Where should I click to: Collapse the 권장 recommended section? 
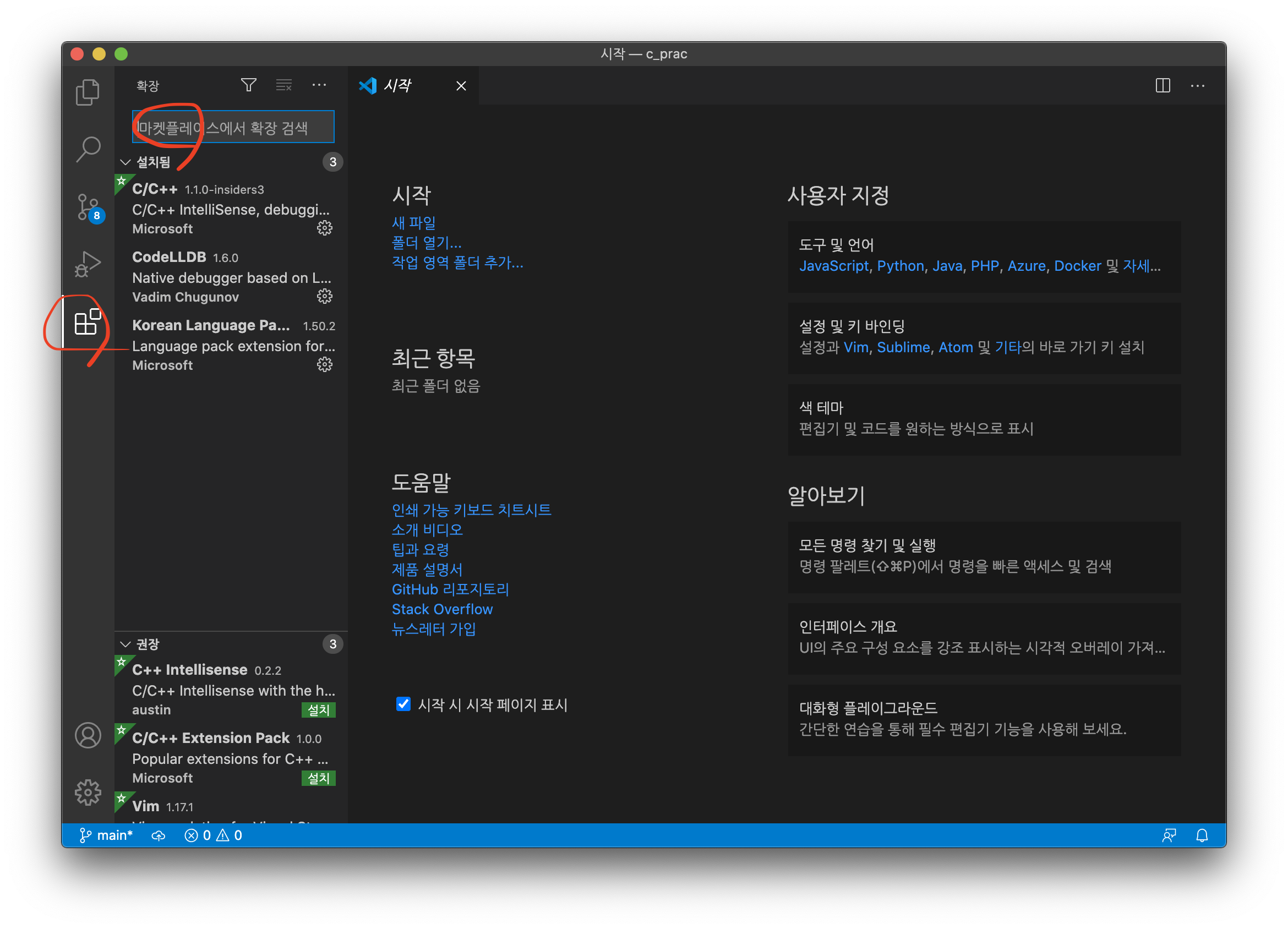pyautogui.click(x=125, y=644)
